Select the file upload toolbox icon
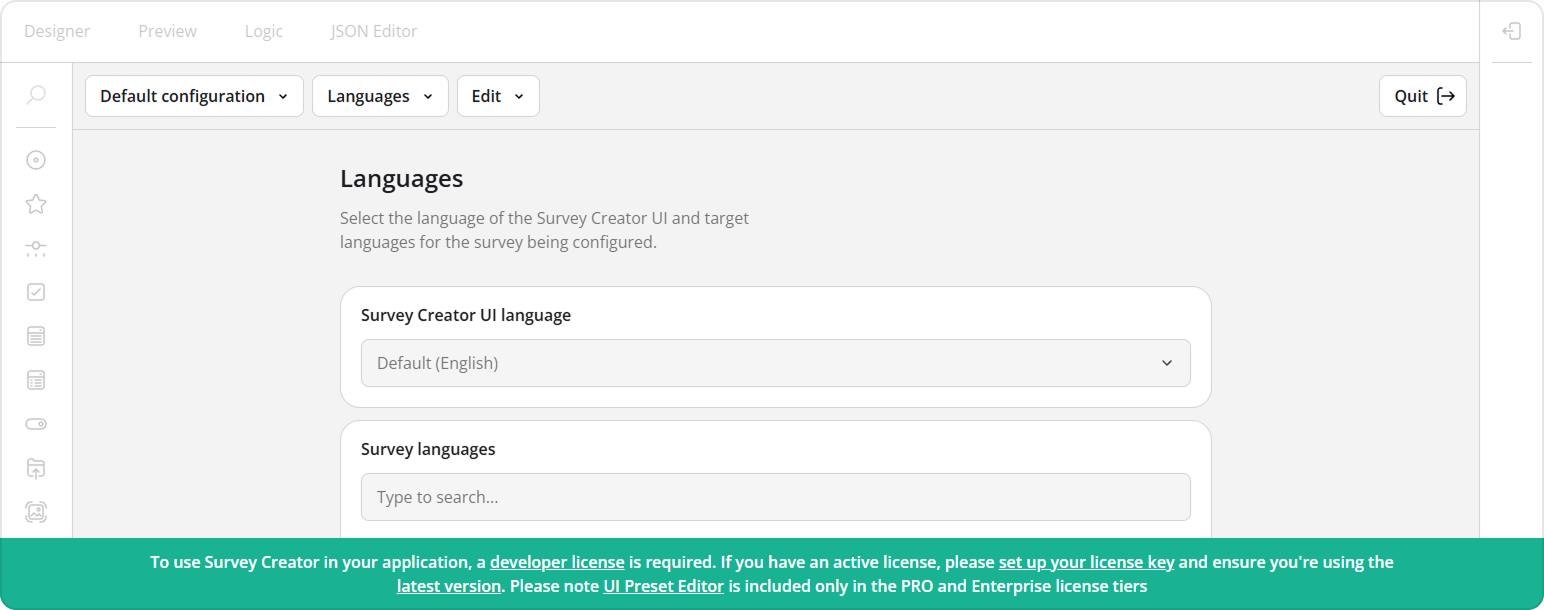 click(x=36, y=468)
